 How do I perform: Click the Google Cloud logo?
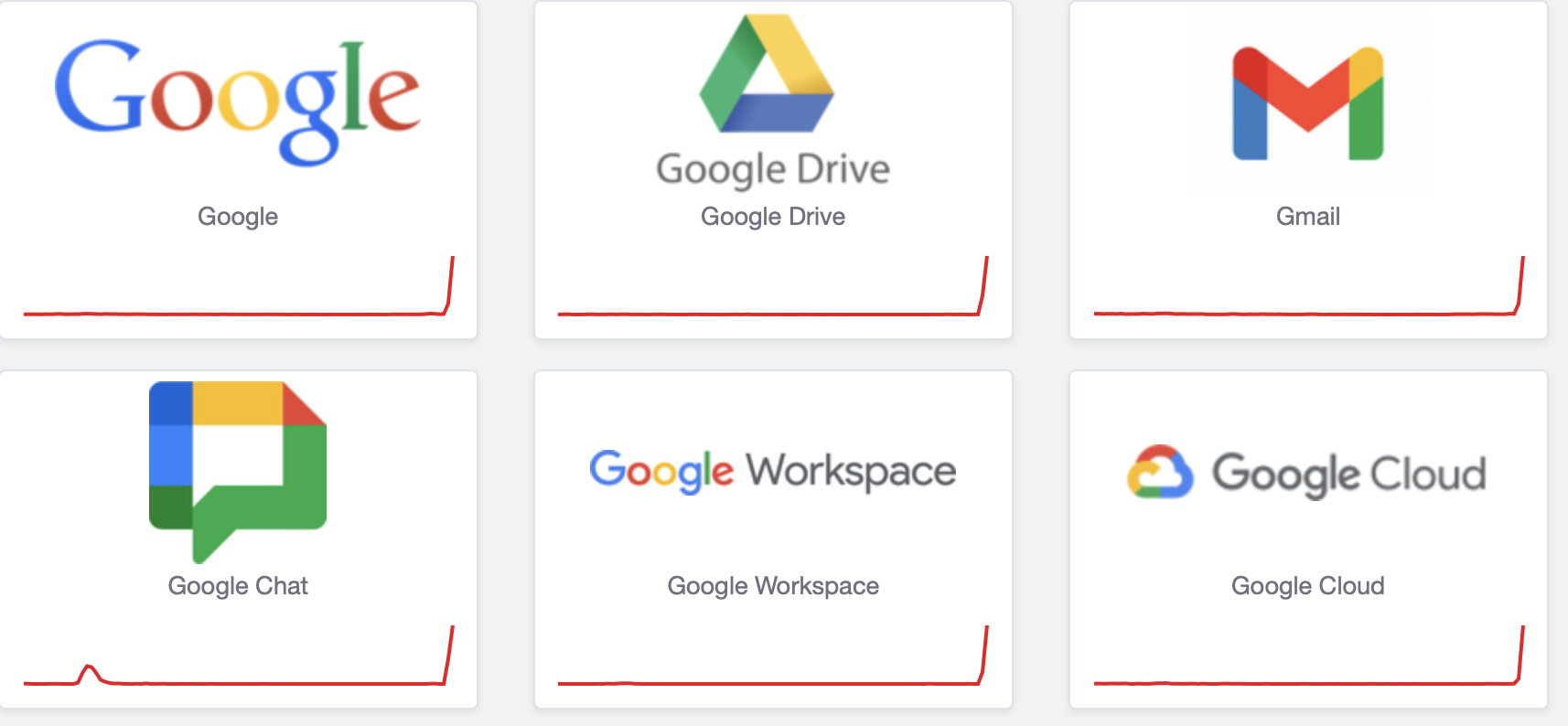pos(1307,473)
